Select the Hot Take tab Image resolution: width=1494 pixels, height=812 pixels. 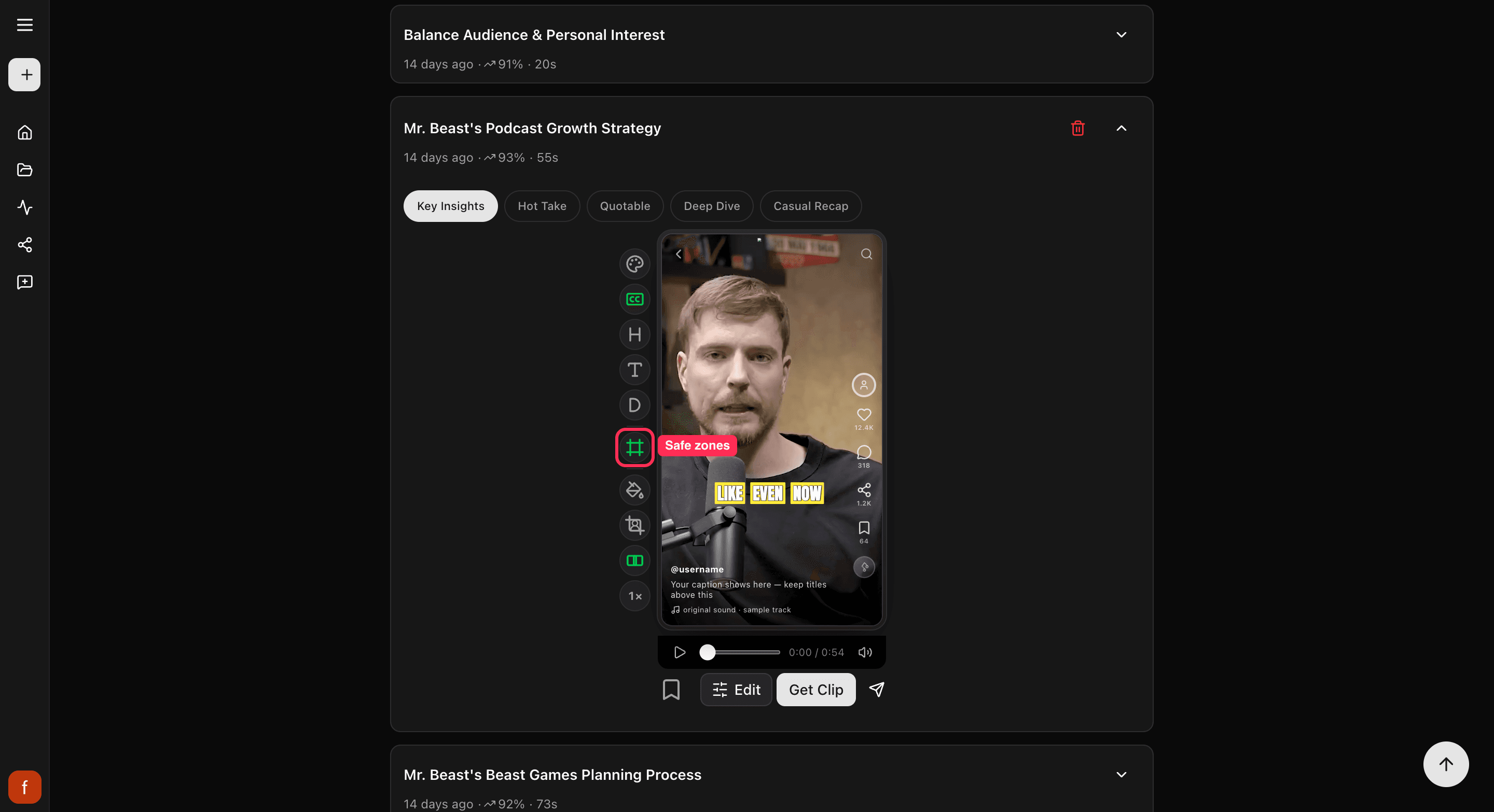pos(542,206)
